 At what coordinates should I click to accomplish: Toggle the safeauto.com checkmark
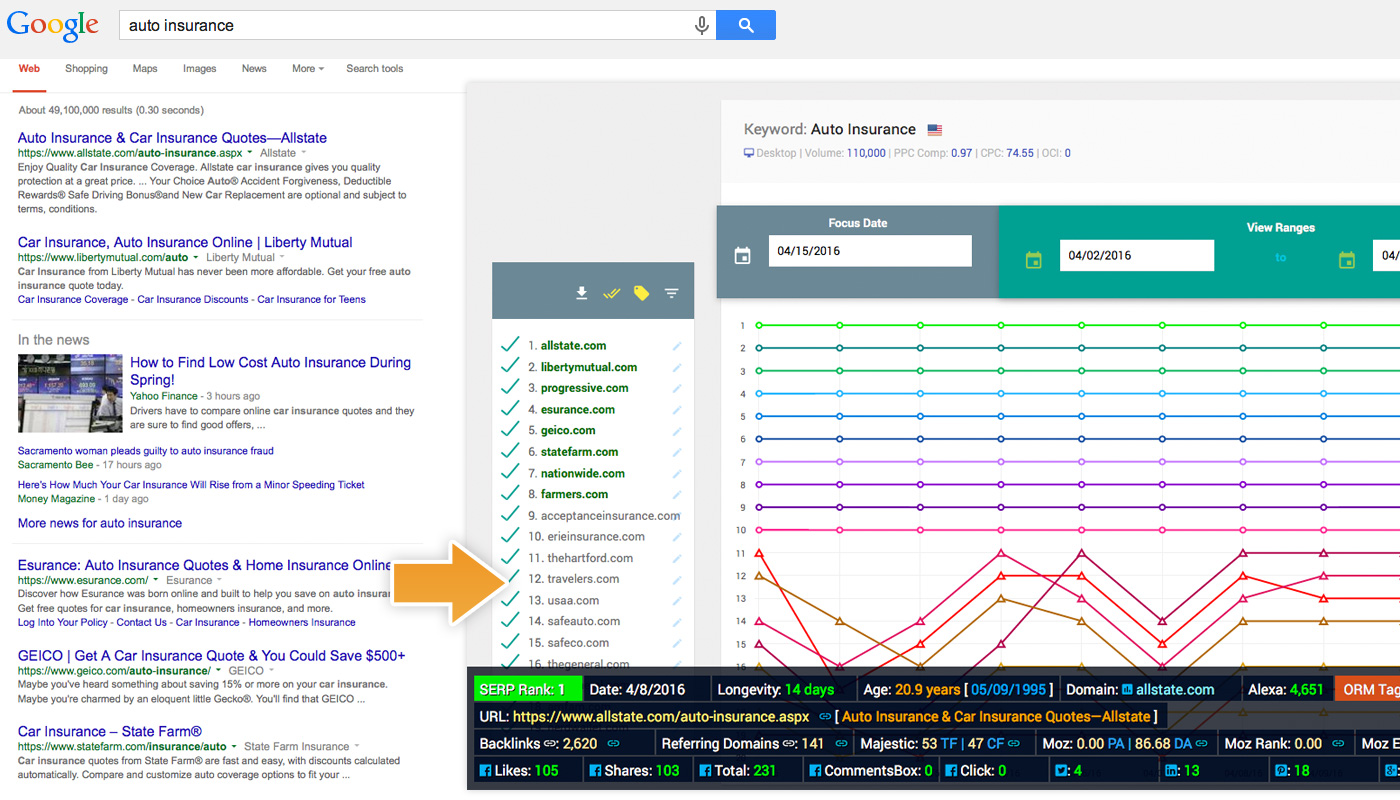(510, 621)
